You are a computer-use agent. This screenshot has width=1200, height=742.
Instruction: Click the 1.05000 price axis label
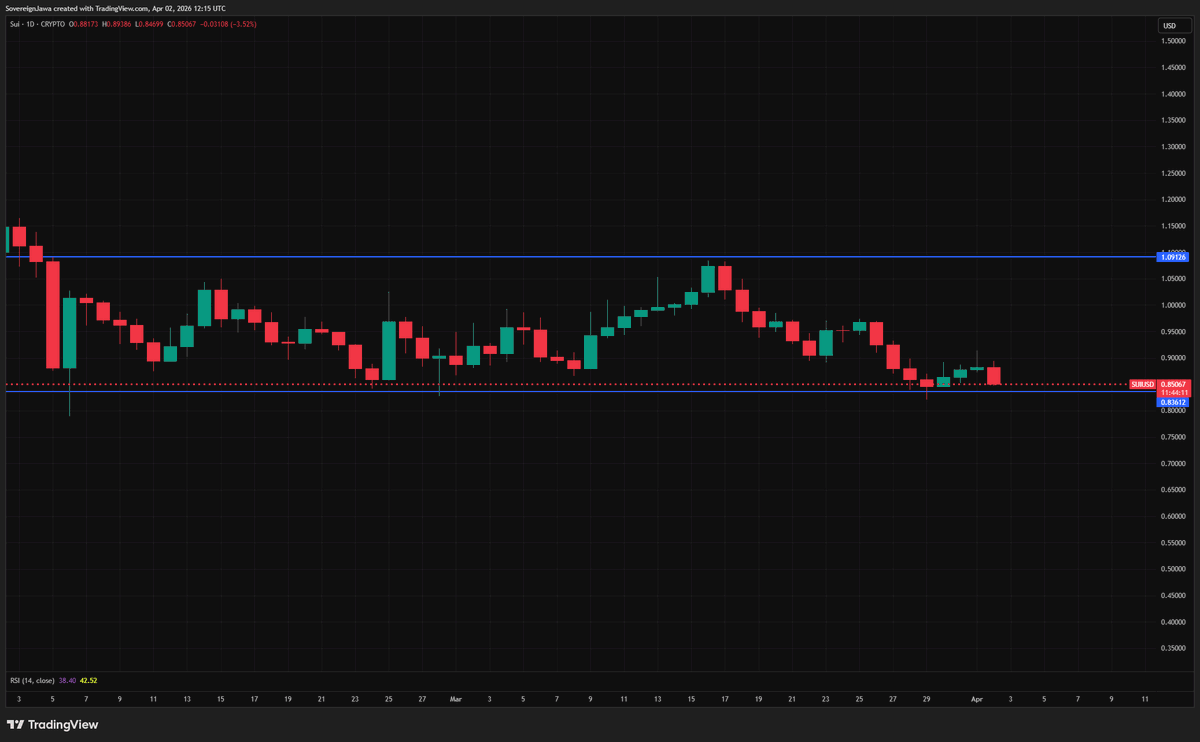pos(1173,279)
